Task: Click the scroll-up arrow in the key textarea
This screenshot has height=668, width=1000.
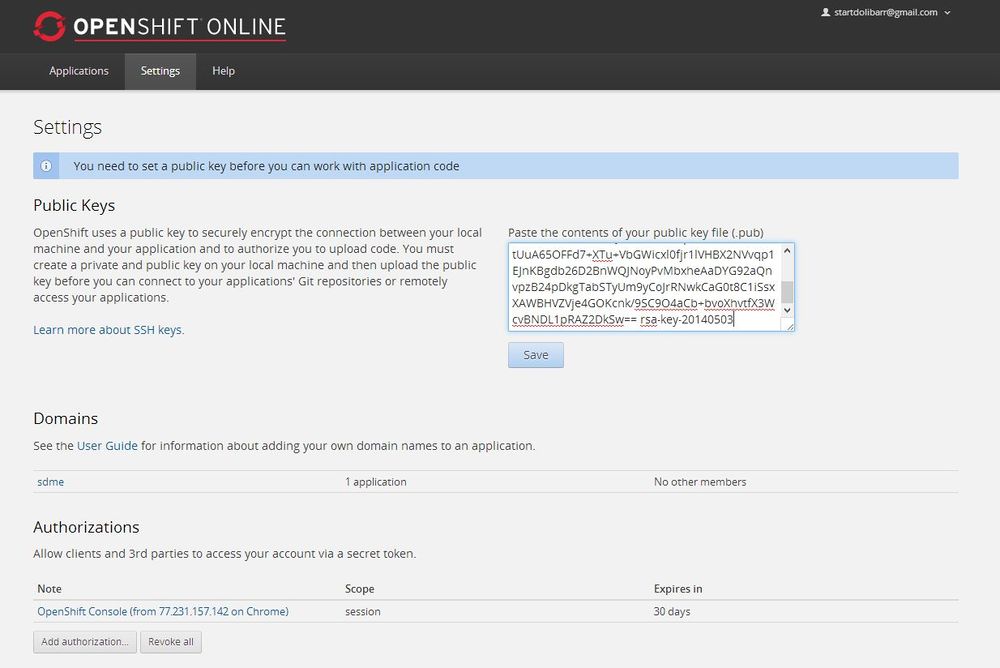Action: point(787,250)
